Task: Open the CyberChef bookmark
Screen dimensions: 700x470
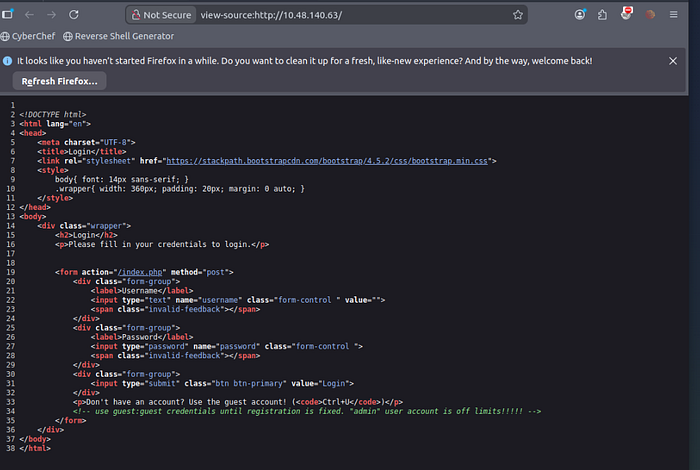Action: 28,36
